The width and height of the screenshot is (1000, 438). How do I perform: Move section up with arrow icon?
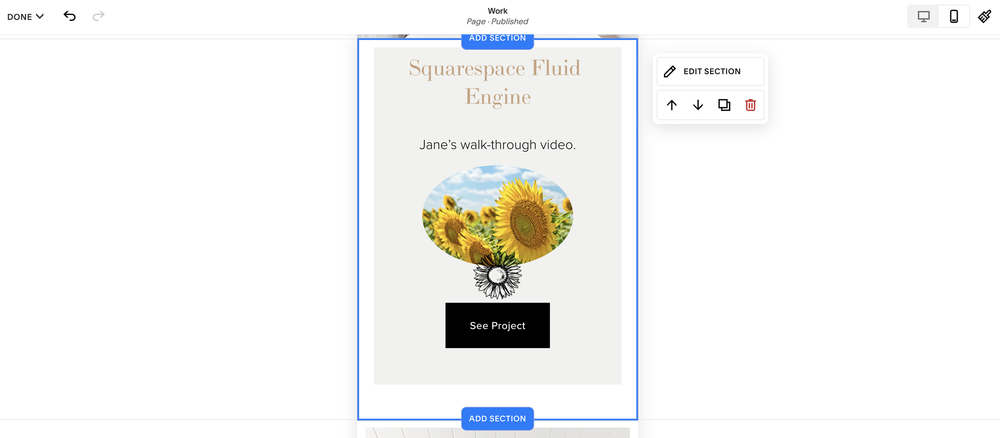point(672,105)
